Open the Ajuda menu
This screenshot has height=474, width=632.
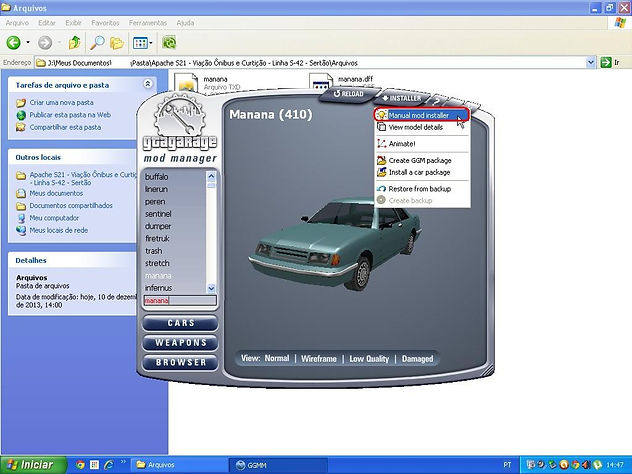[x=185, y=23]
